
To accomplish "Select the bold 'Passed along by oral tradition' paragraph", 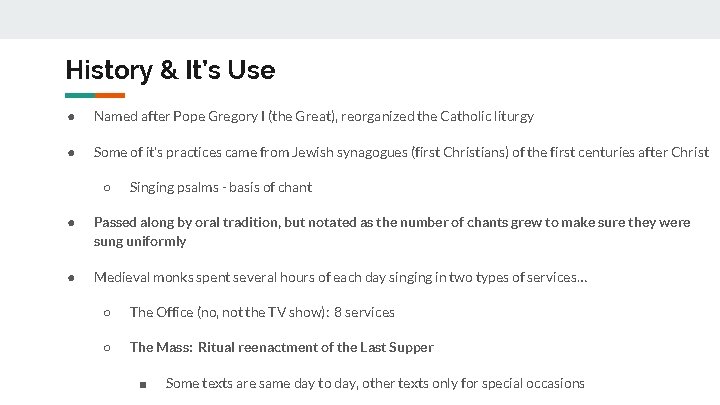I will pyautogui.click(x=391, y=231).
